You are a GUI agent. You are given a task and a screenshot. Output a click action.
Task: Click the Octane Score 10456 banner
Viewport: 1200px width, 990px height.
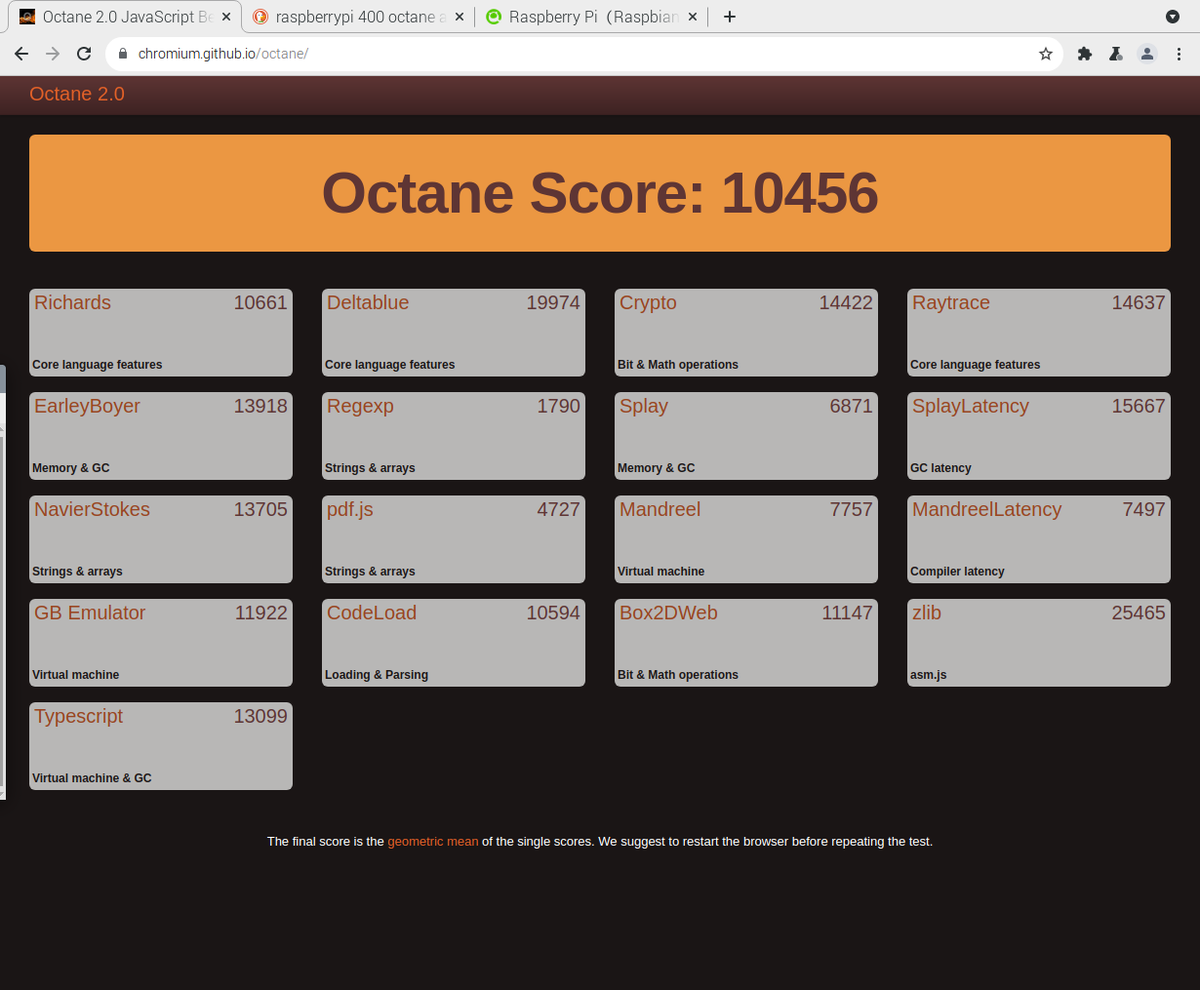click(x=600, y=193)
